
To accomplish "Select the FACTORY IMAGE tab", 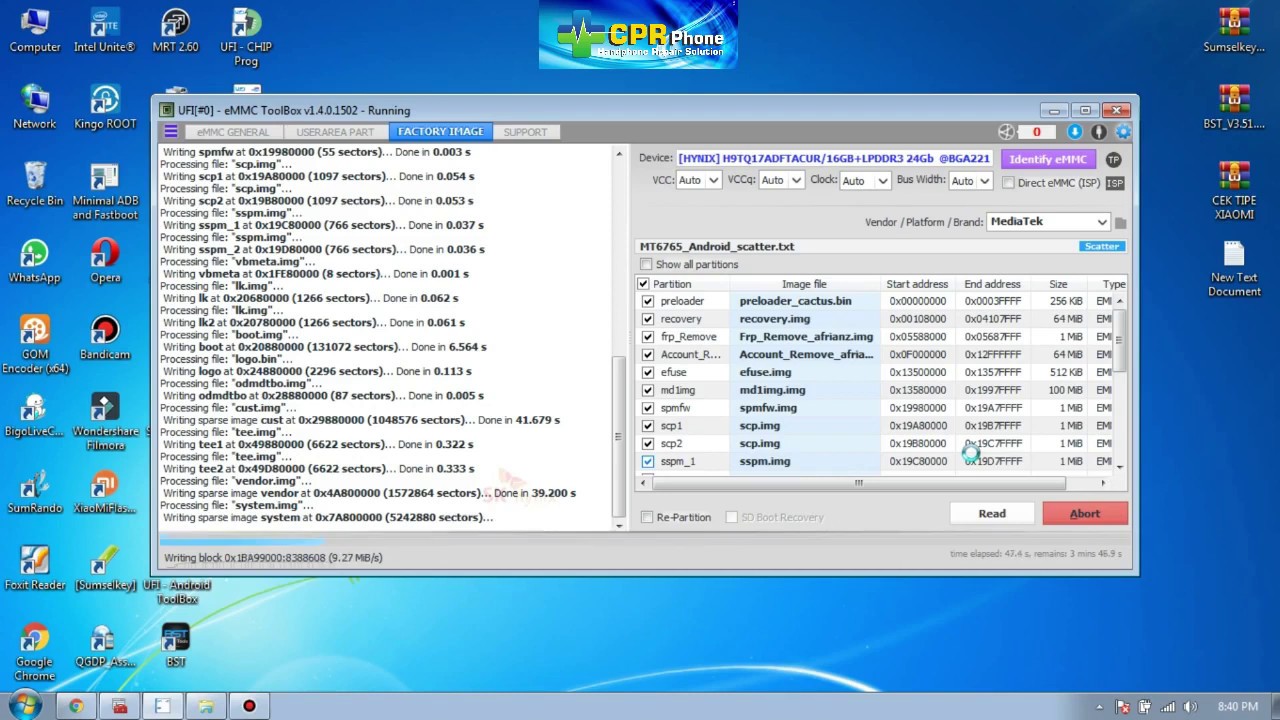I will (440, 132).
